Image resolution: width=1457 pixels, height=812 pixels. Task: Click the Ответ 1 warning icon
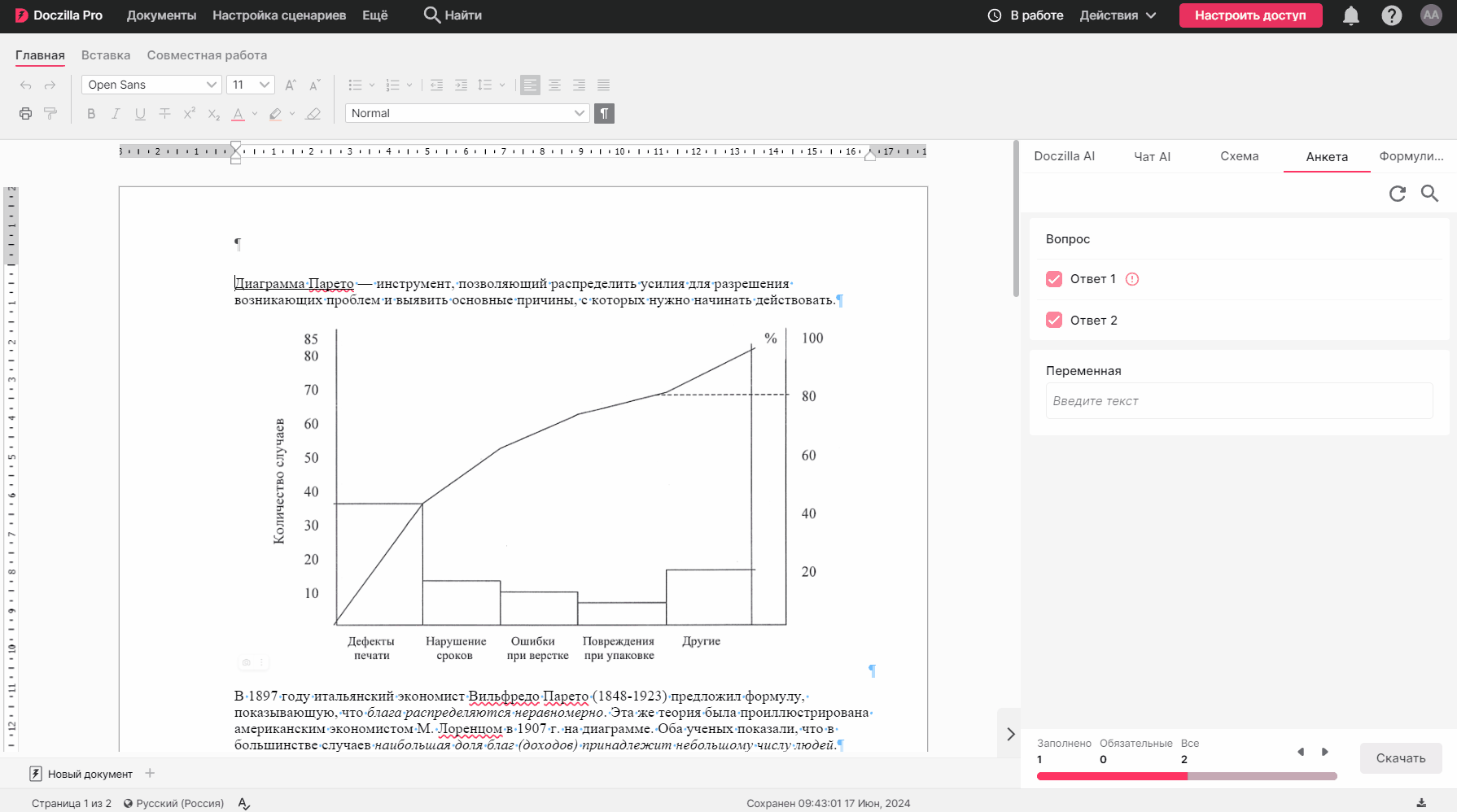[x=1132, y=279]
